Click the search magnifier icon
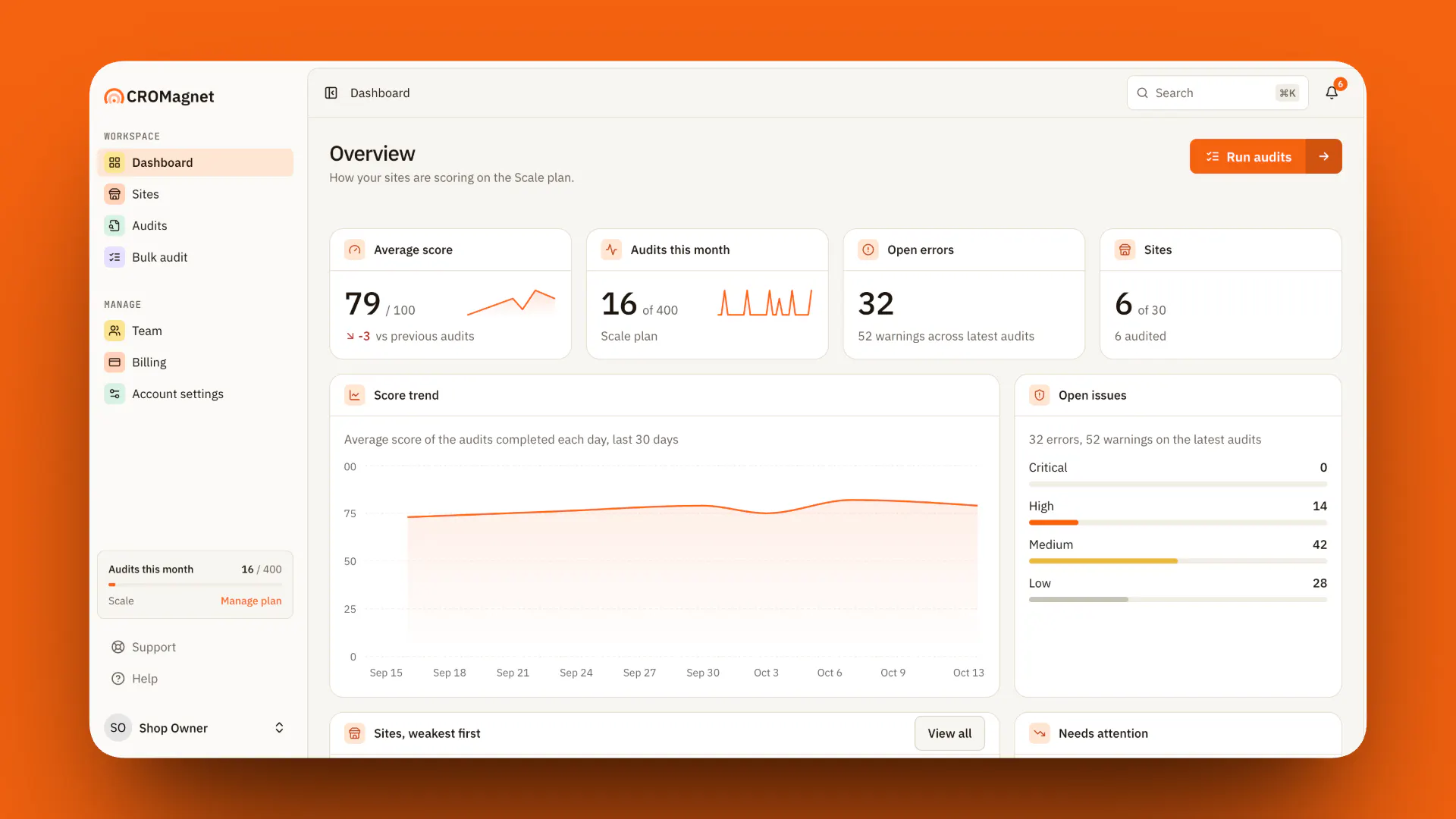 pos(1143,93)
